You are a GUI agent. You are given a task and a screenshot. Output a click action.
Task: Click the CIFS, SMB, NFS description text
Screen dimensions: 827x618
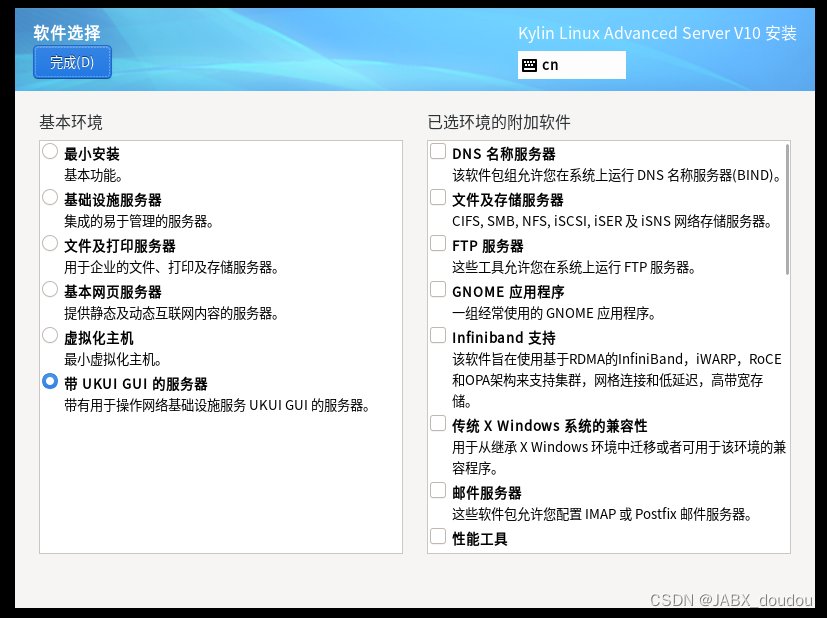point(613,221)
